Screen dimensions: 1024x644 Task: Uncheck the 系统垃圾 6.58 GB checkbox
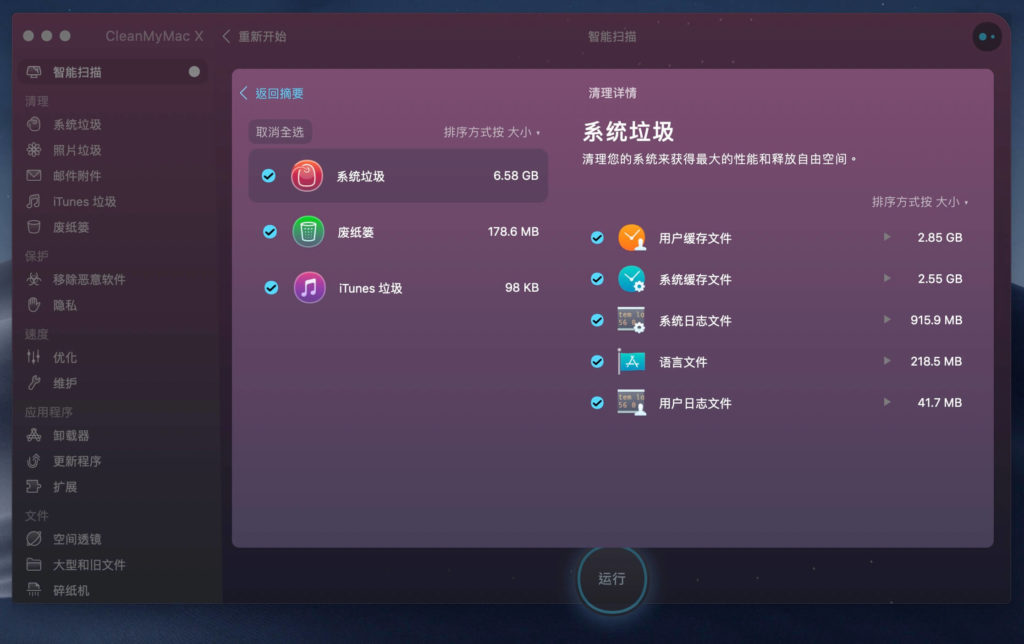pos(268,176)
